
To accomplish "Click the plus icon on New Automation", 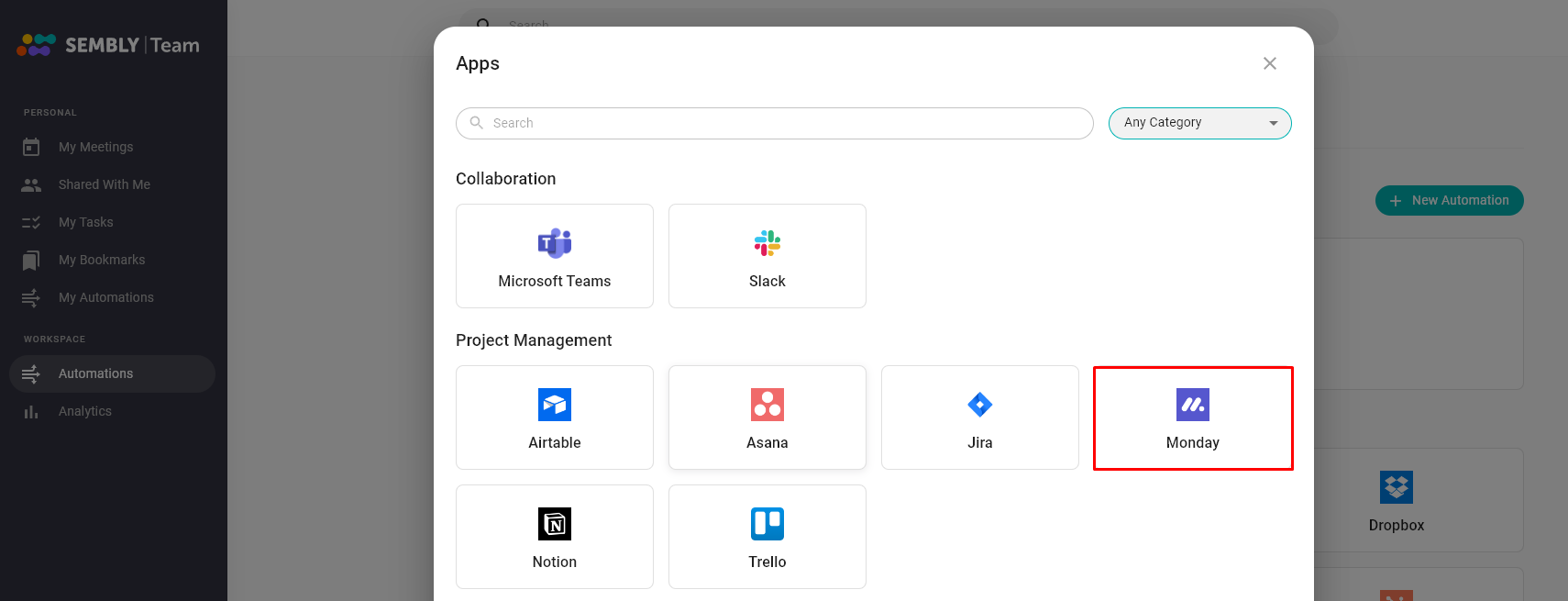I will click(1396, 201).
